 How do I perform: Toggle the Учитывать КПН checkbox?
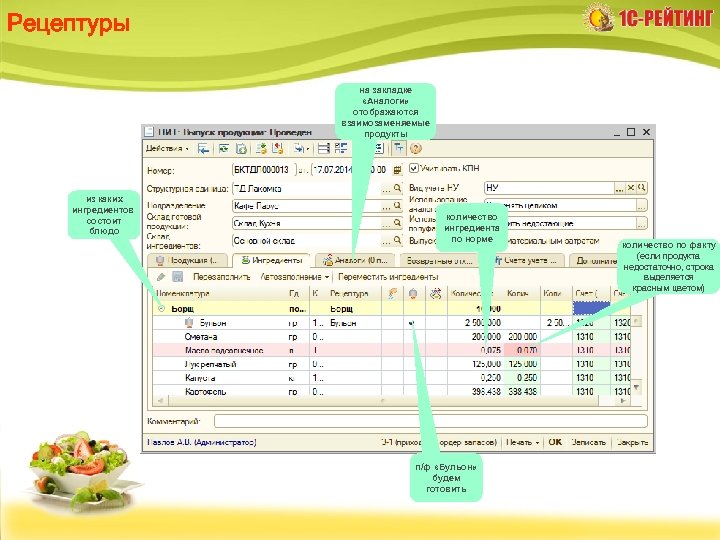tap(414, 168)
